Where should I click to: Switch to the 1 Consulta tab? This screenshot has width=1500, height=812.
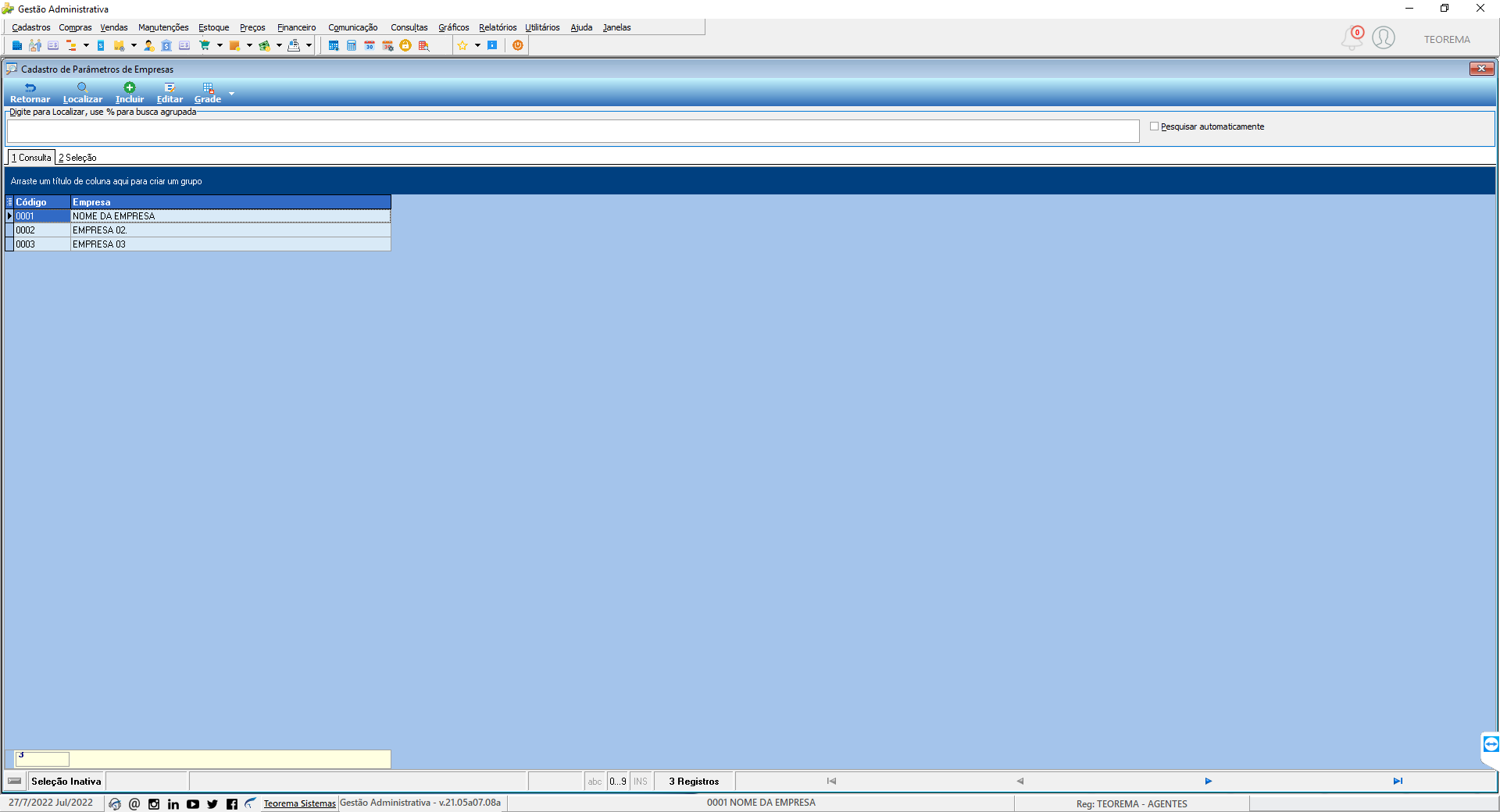[x=31, y=158]
